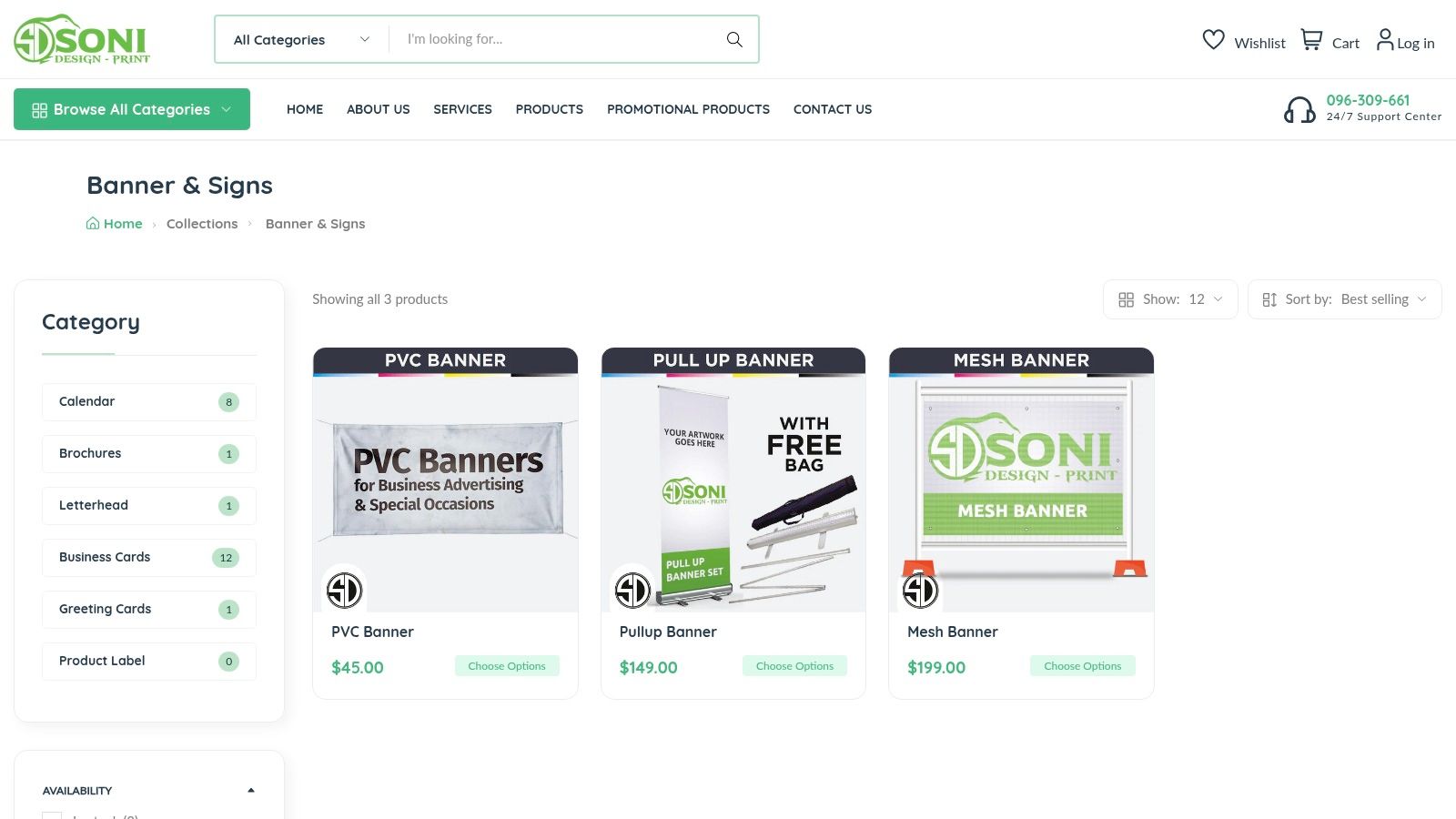Click the Log in text link
This screenshot has width=1456, height=819.
pyautogui.click(x=1416, y=43)
